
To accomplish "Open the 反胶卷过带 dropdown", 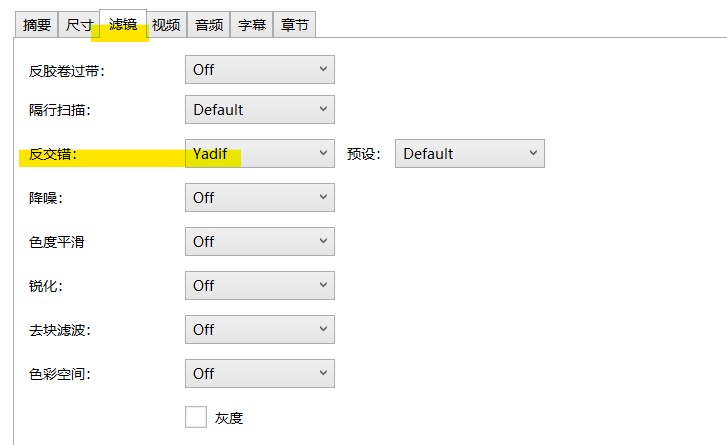I will [x=260, y=70].
